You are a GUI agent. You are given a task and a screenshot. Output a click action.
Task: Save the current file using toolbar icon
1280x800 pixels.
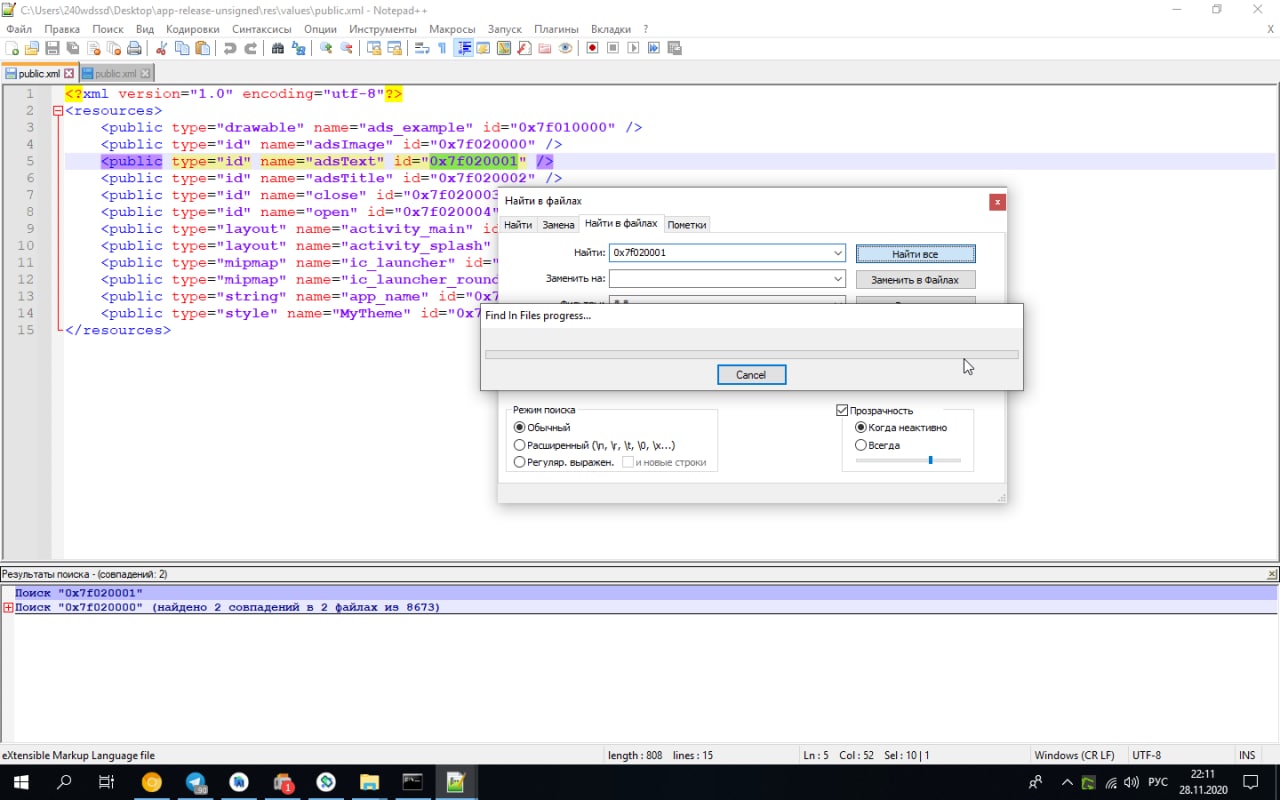(x=52, y=48)
